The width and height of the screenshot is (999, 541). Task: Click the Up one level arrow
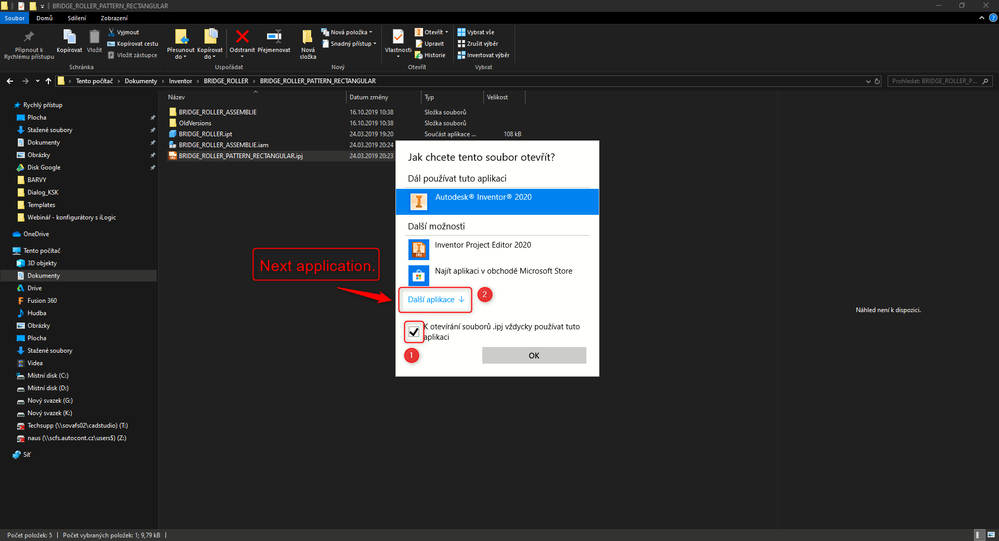coord(48,81)
